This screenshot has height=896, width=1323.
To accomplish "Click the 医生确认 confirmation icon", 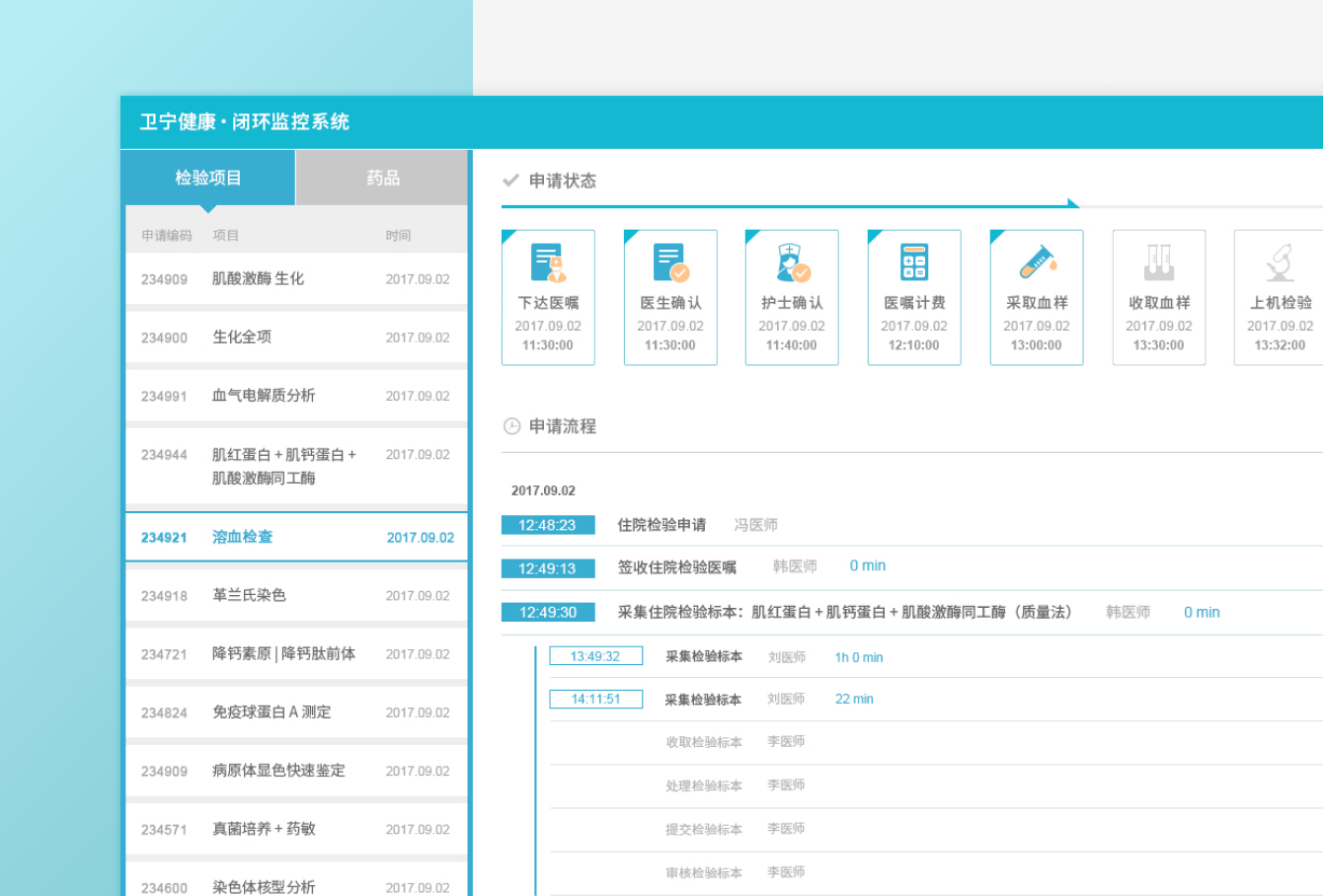I will (670, 263).
